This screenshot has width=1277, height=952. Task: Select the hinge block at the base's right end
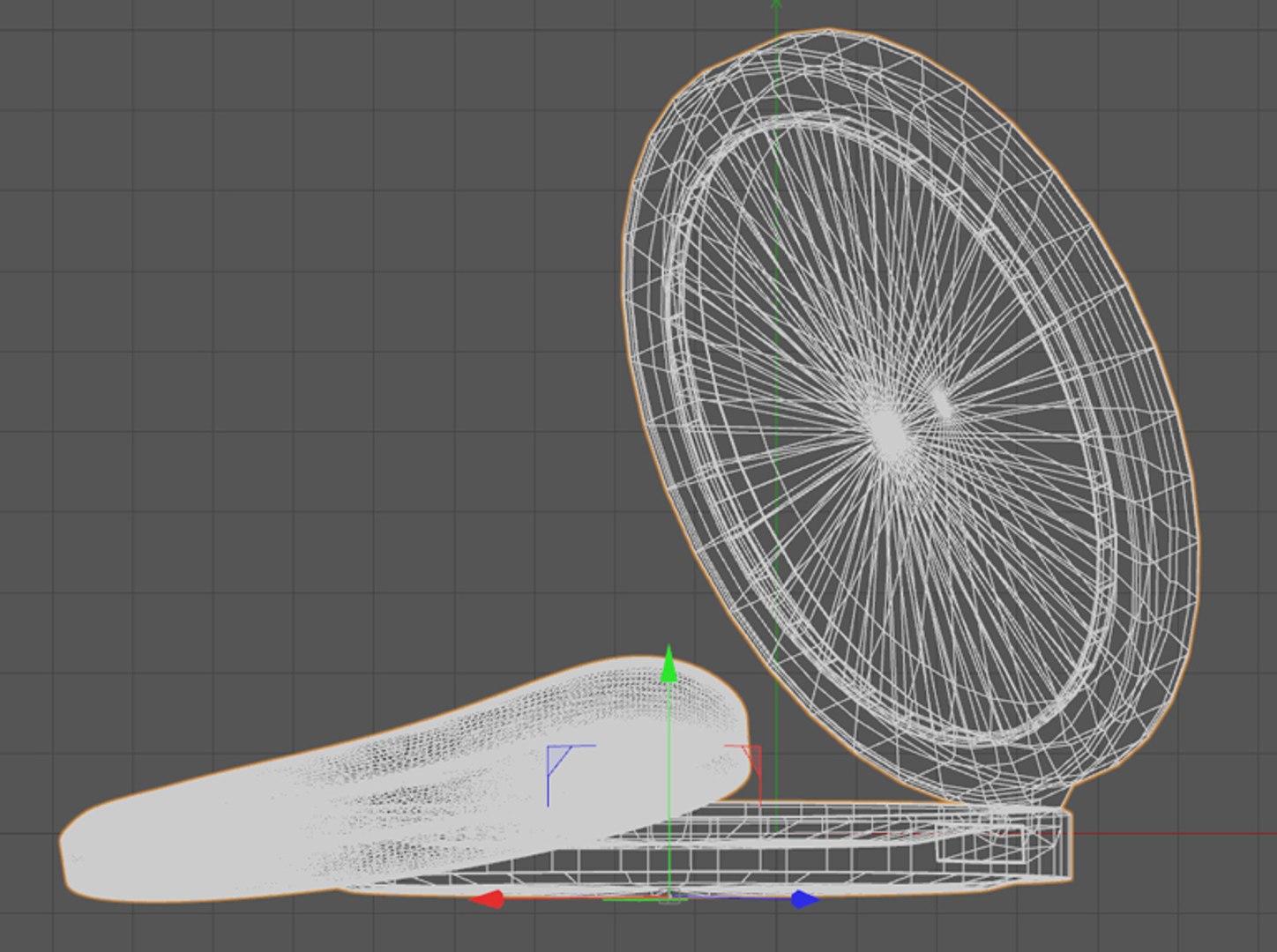[x=1047, y=844]
